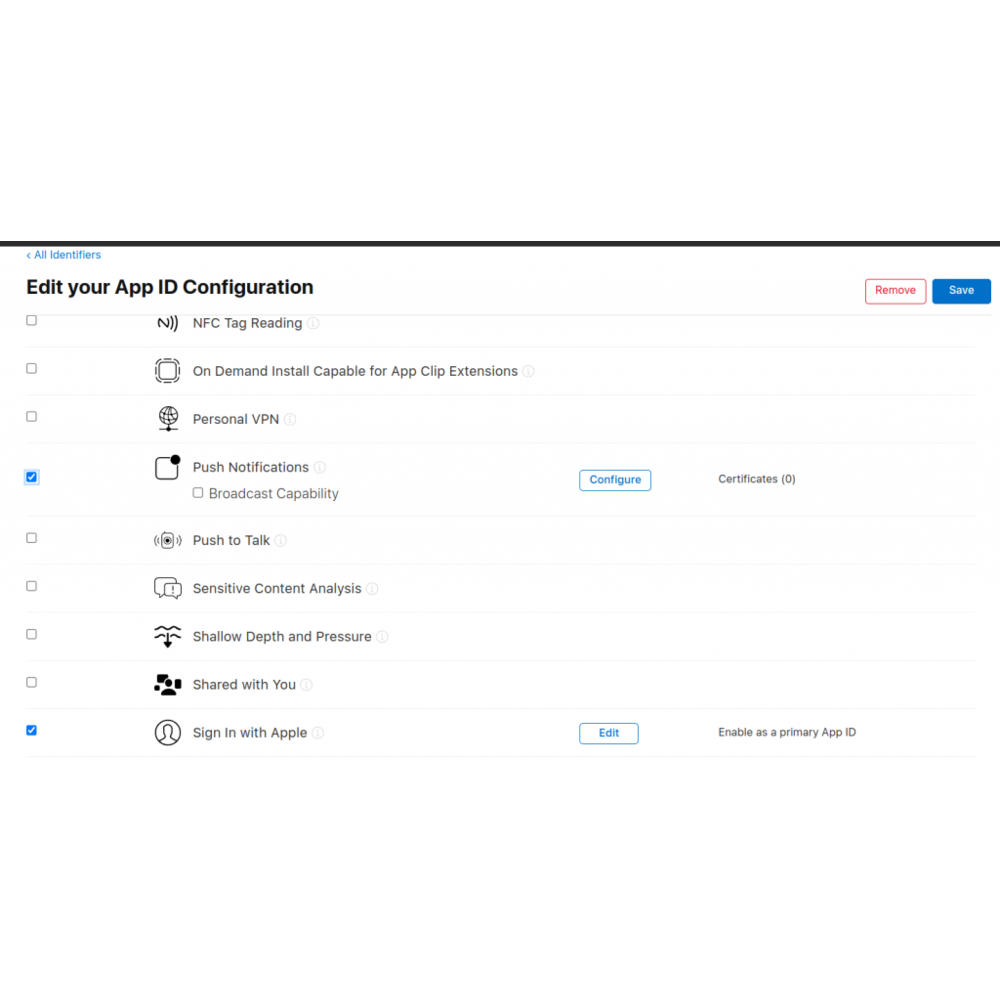Show info for Sign In with Apple
The image size is (1000, 1000).
(x=318, y=733)
